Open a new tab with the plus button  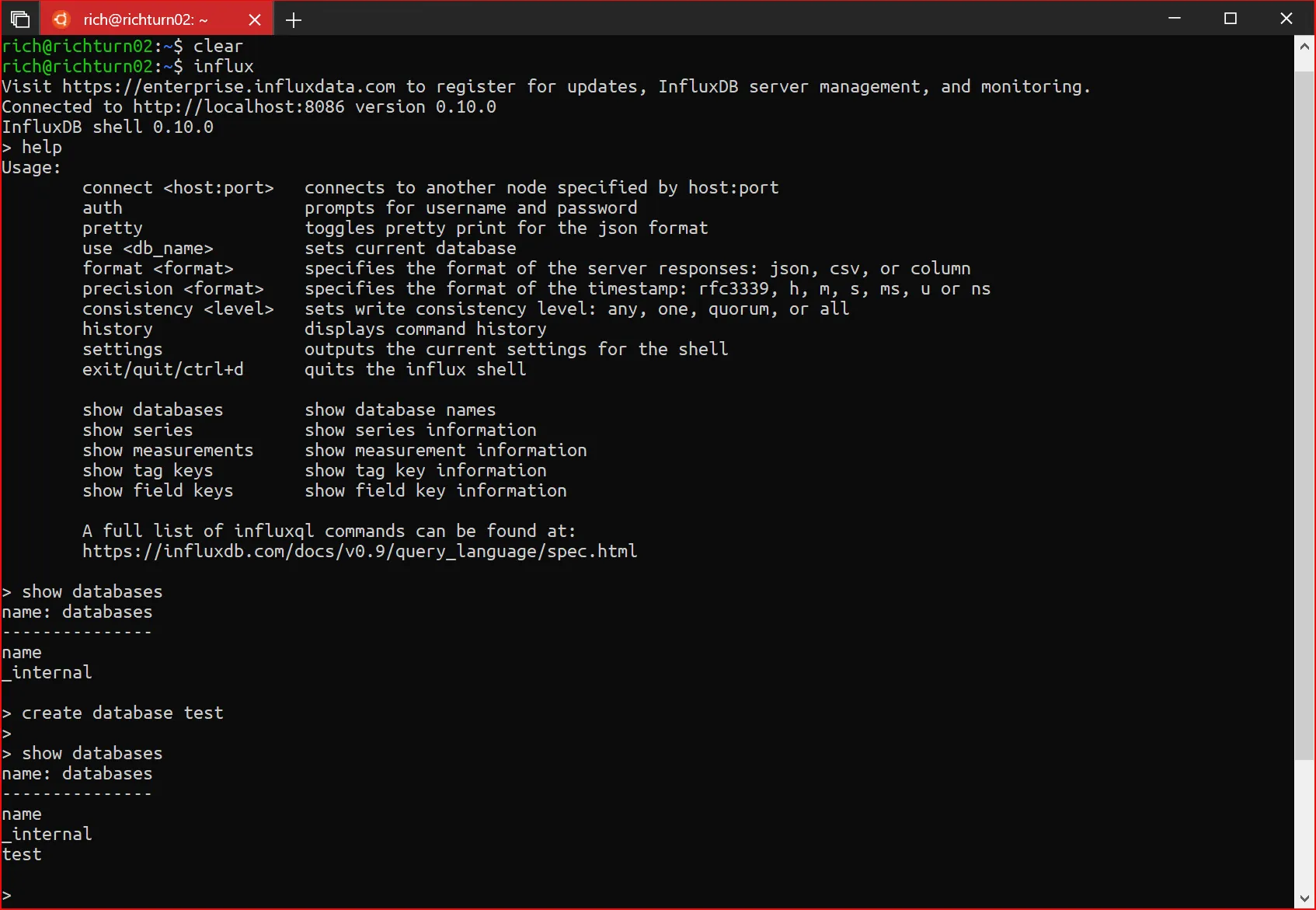click(x=294, y=20)
